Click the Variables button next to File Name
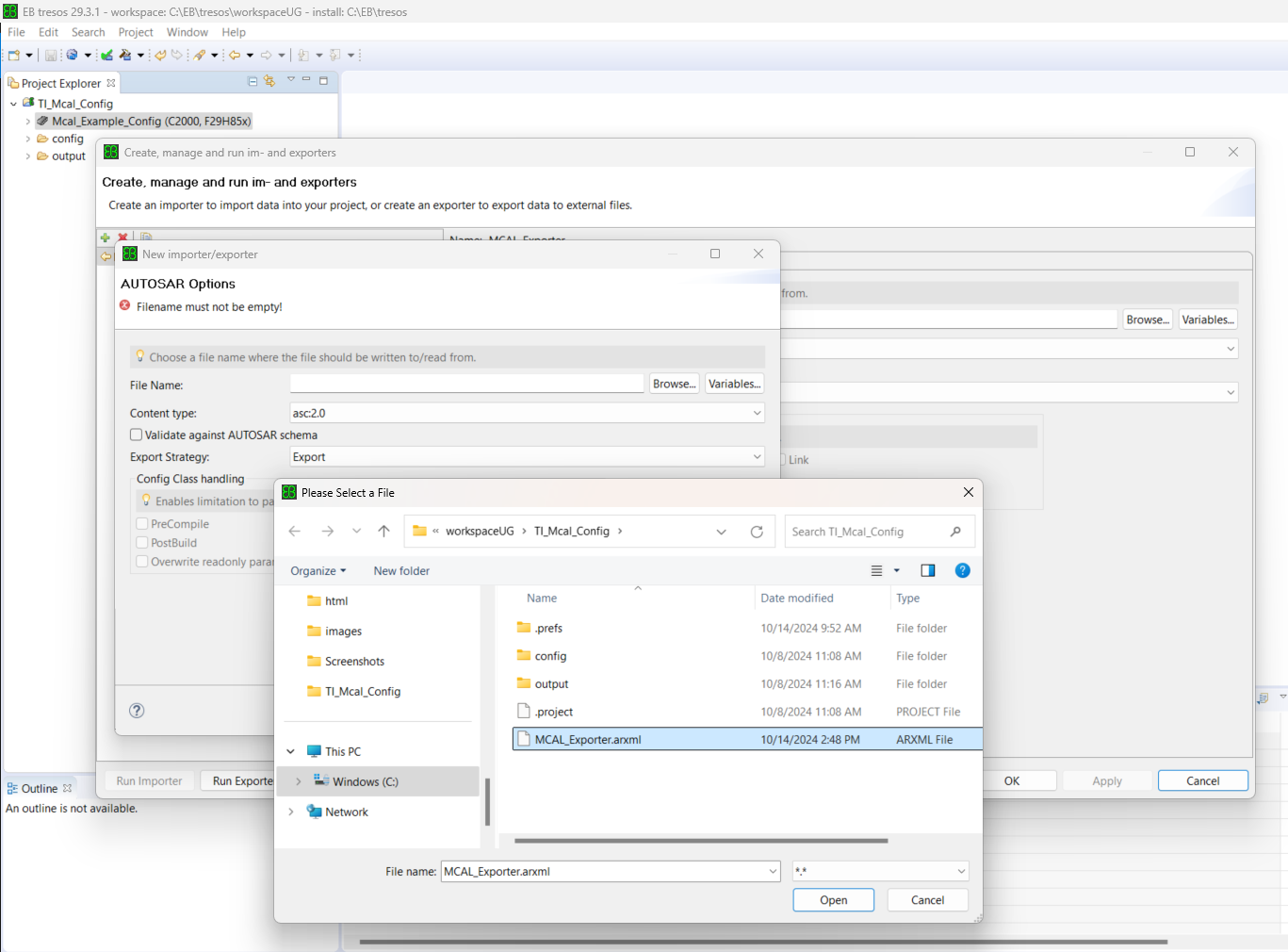1288x952 pixels. pos(734,383)
